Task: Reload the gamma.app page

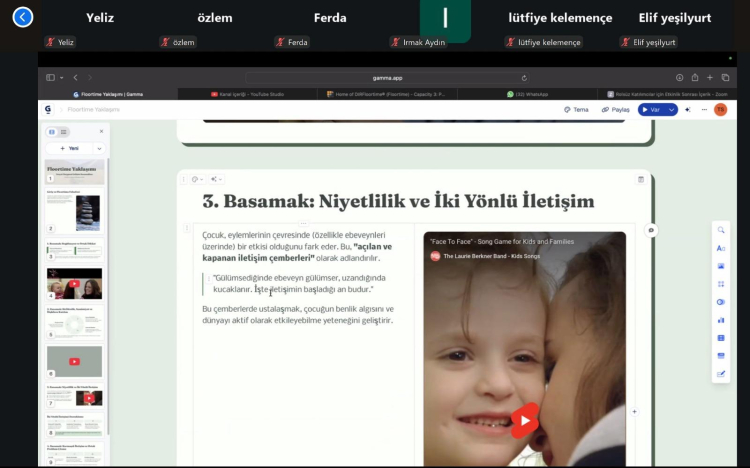Action: pyautogui.click(x=524, y=78)
